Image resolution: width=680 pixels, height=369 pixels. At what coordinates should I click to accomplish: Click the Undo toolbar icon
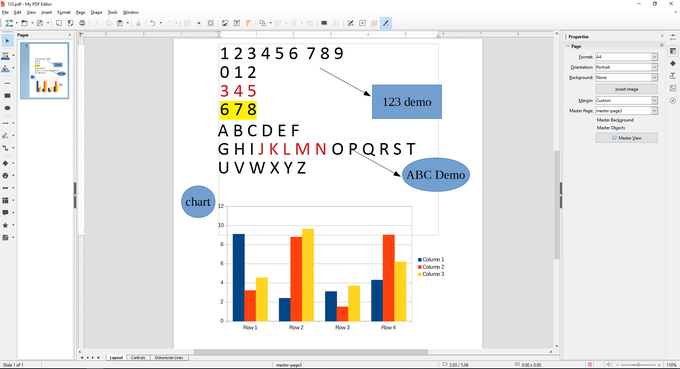pos(152,23)
